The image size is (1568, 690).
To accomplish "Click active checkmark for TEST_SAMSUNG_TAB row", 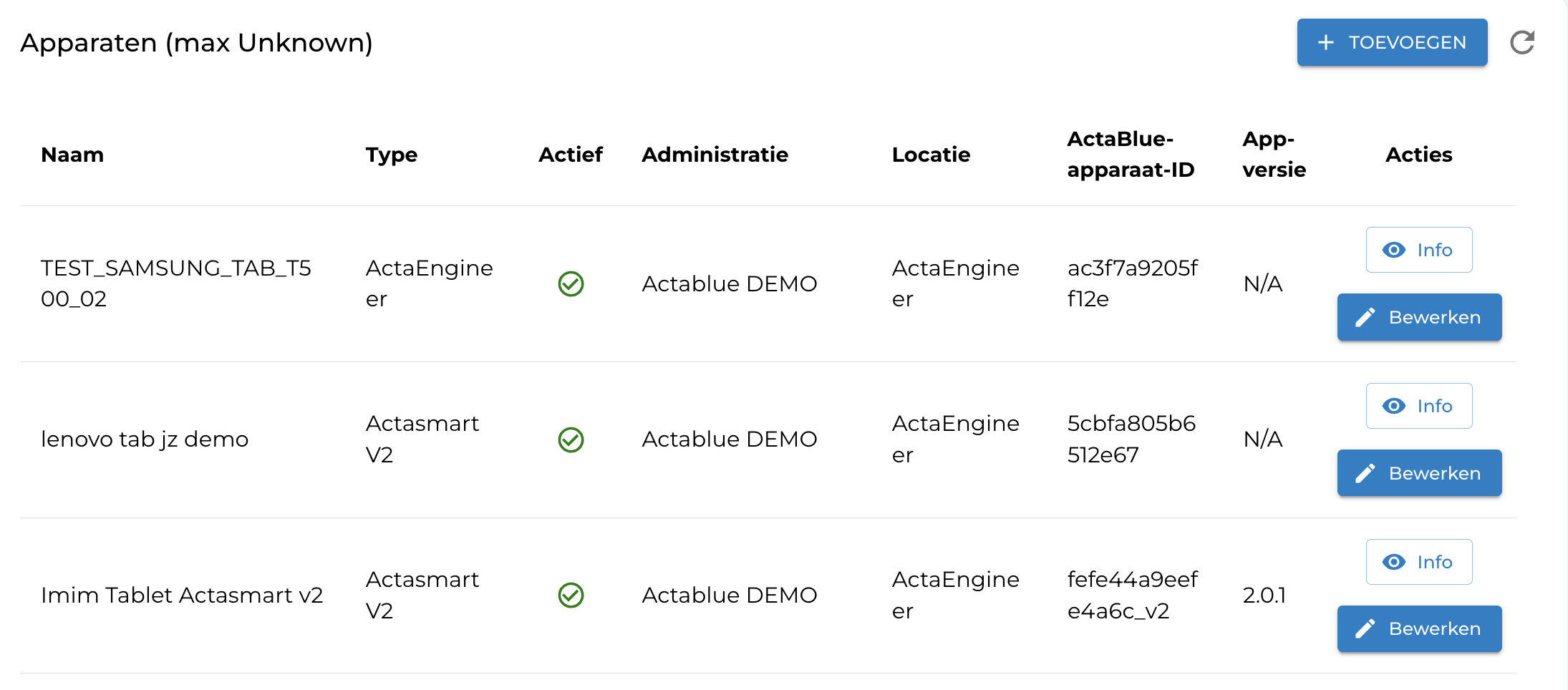I will [571, 284].
